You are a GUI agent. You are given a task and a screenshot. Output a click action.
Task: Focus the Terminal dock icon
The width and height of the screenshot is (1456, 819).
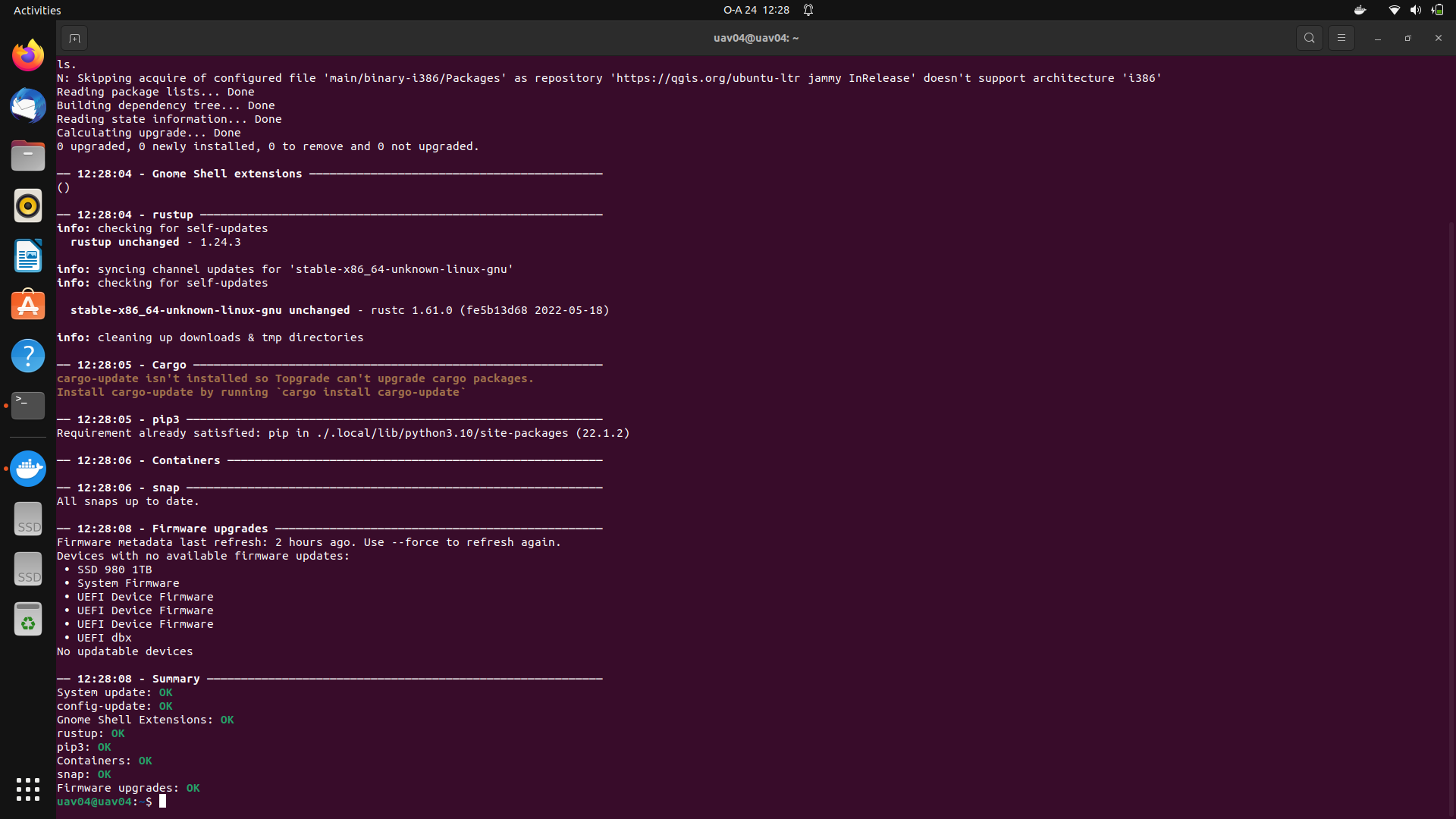28,406
